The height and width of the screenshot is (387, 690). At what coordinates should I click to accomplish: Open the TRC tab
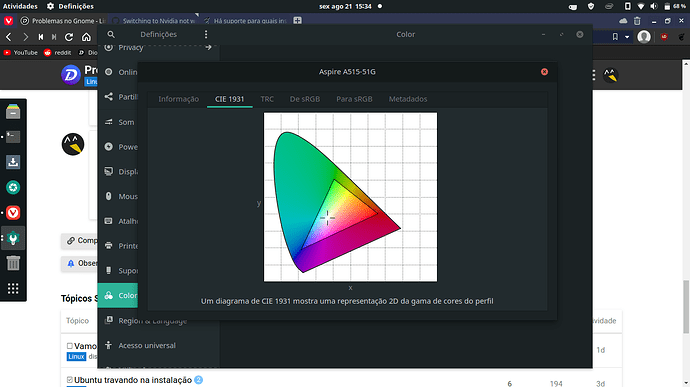pos(267,99)
